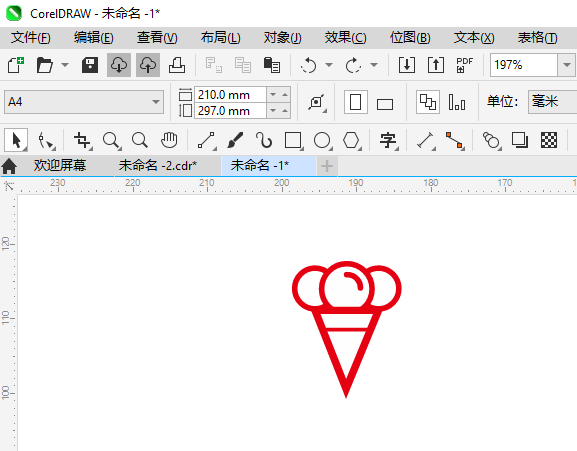Select the Blend effects tool

tap(491, 140)
